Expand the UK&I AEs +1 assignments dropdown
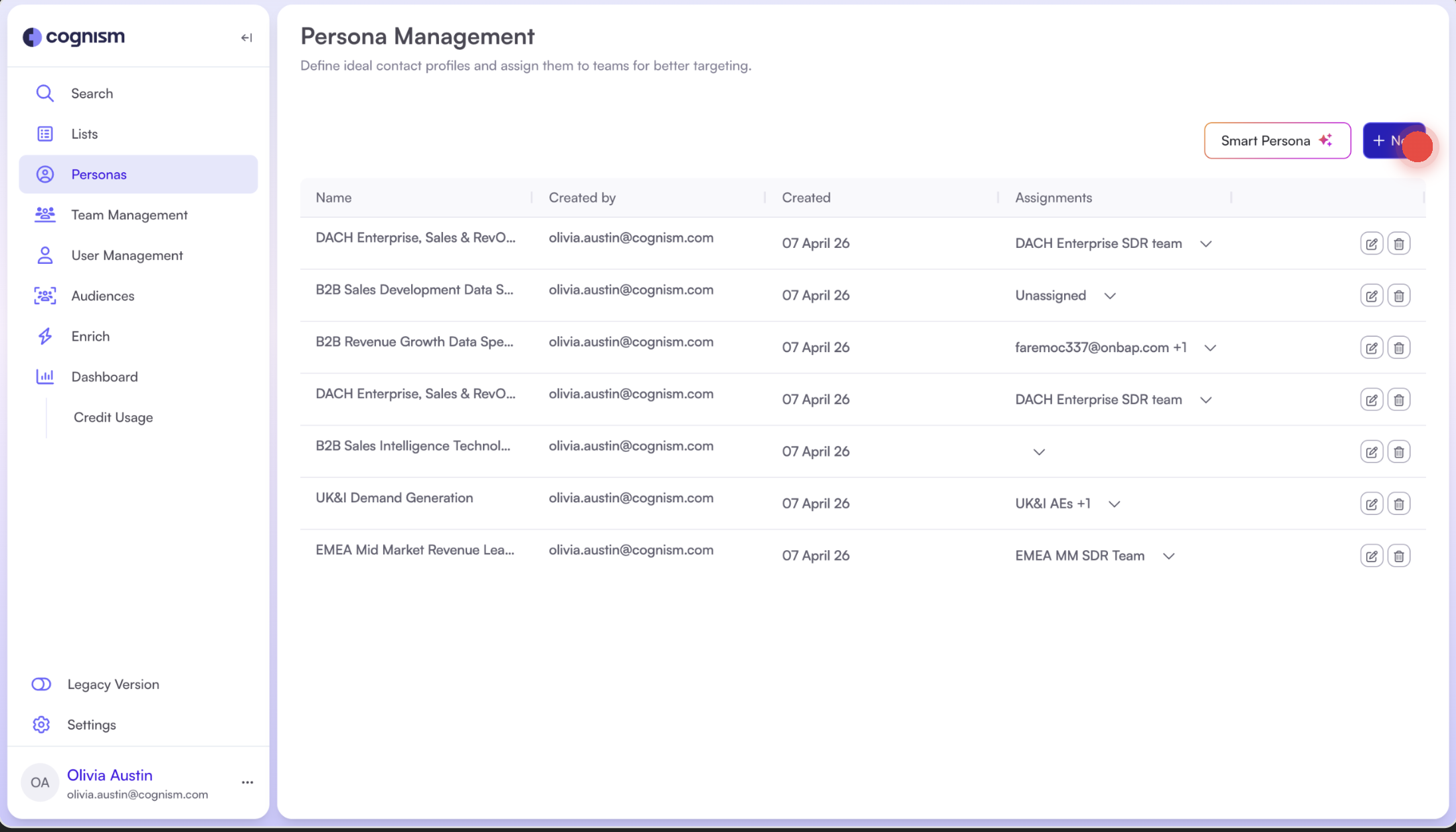Viewport: 1456px width, 832px height. [x=1114, y=504]
